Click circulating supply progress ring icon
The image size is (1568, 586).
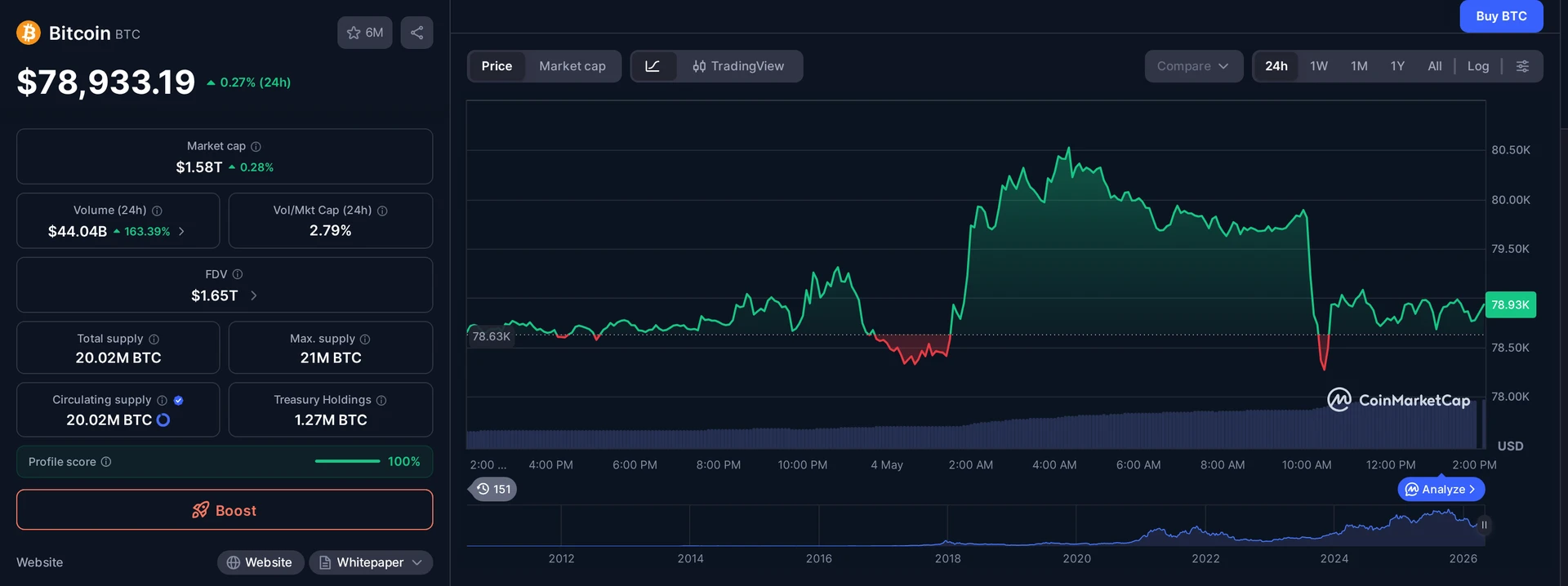[163, 420]
